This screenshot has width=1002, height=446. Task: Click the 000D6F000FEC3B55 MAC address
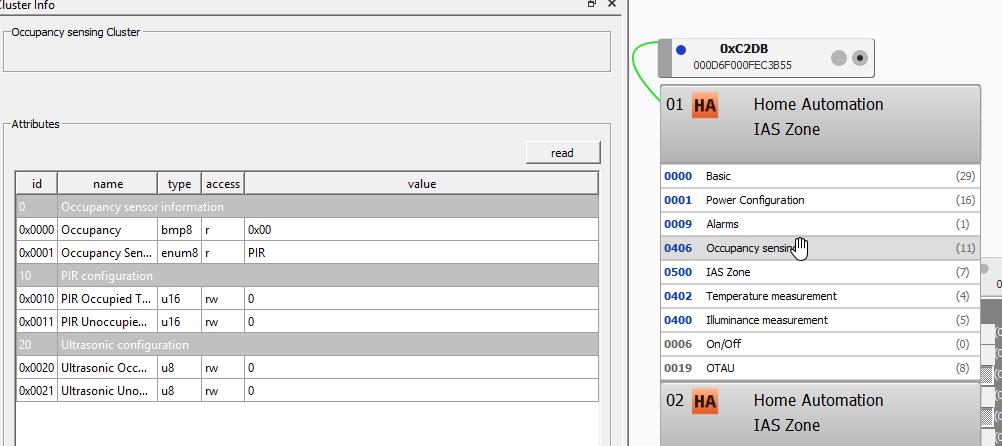pyautogui.click(x=743, y=65)
